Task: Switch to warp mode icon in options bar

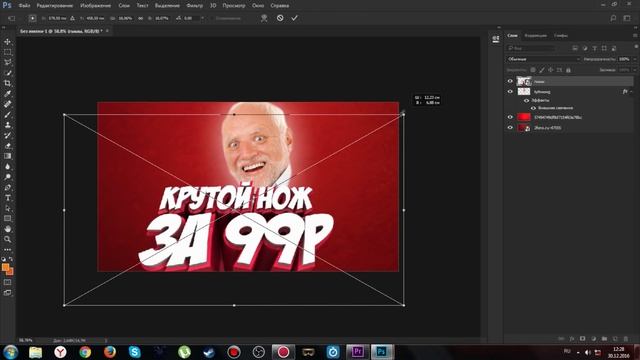Action: 264,18
